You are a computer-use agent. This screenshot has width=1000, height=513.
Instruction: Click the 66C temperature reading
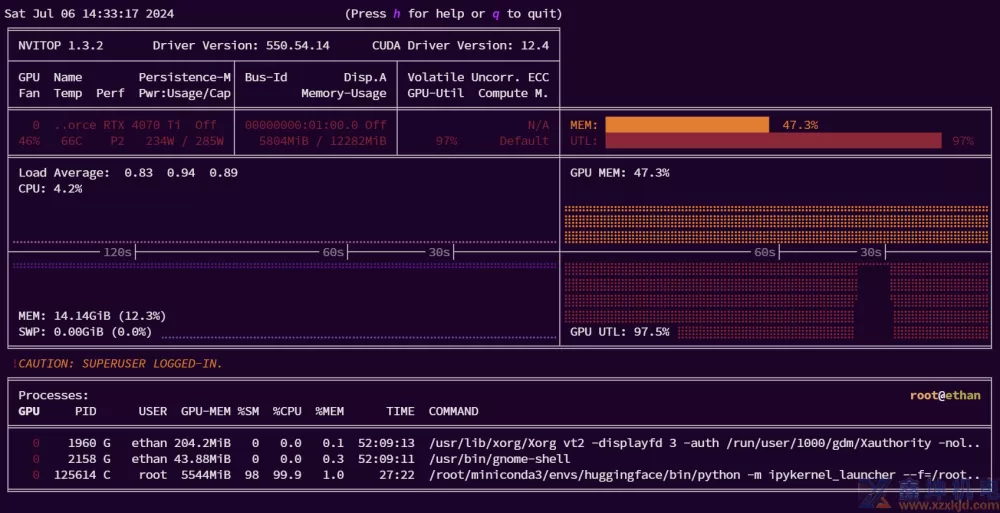tap(71, 141)
